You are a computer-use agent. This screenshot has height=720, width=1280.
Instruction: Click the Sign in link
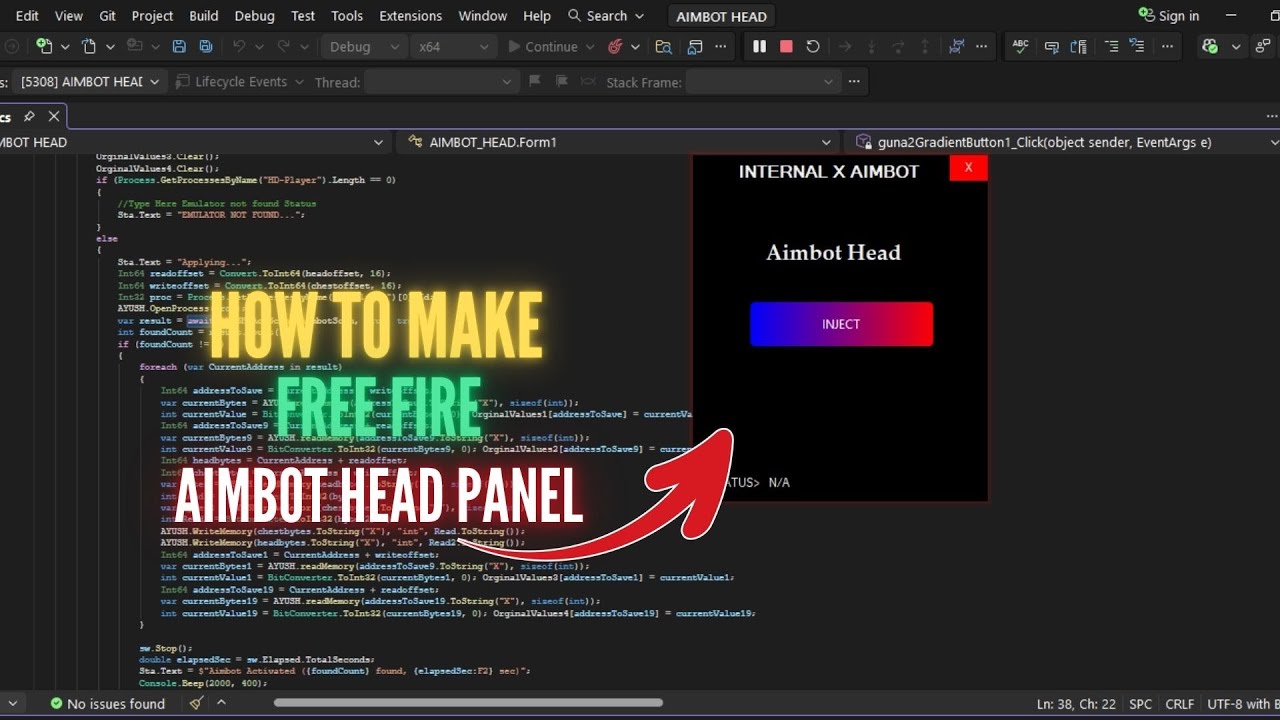click(x=1179, y=16)
